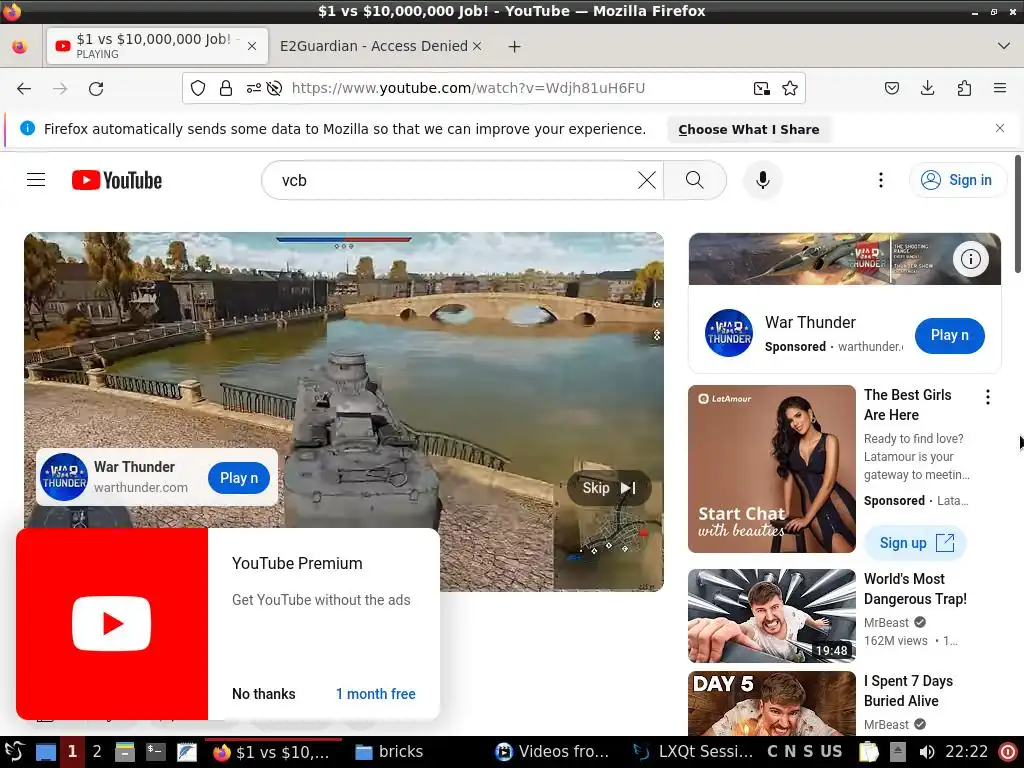The width and height of the screenshot is (1024, 768).
Task: Open site security padlock info
Action: [226, 88]
